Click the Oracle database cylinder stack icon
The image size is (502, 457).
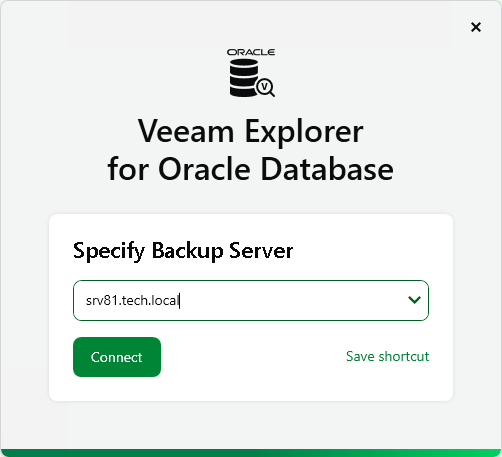244,78
